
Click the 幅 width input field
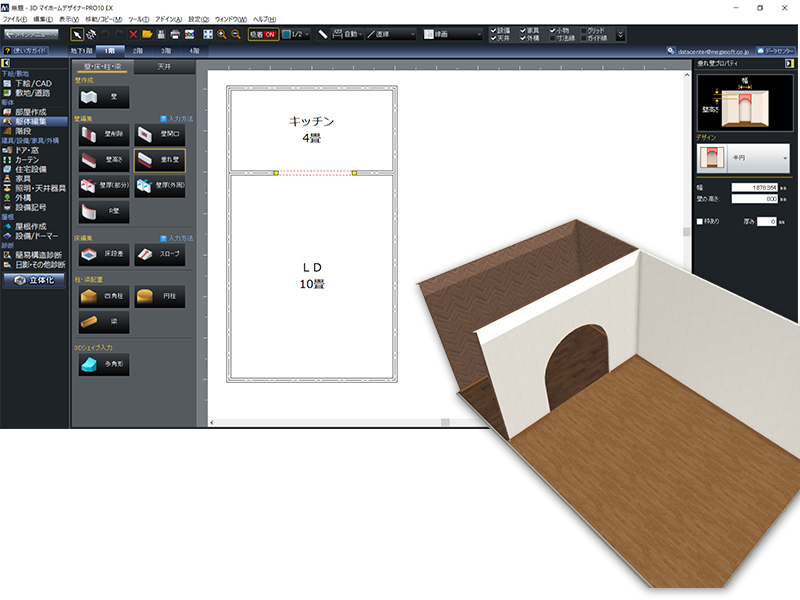tap(756, 187)
